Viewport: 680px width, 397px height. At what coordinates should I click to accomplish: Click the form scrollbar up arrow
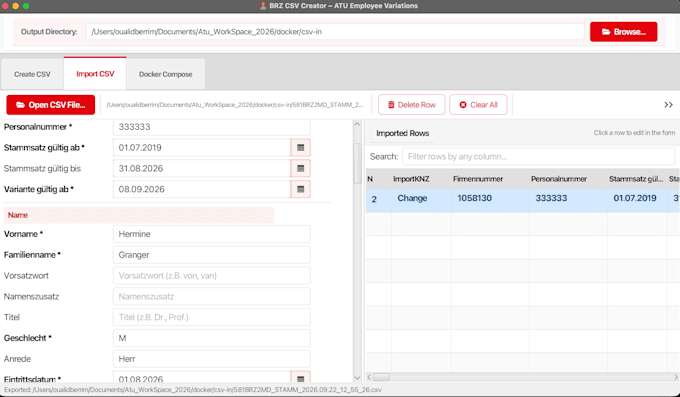357,125
